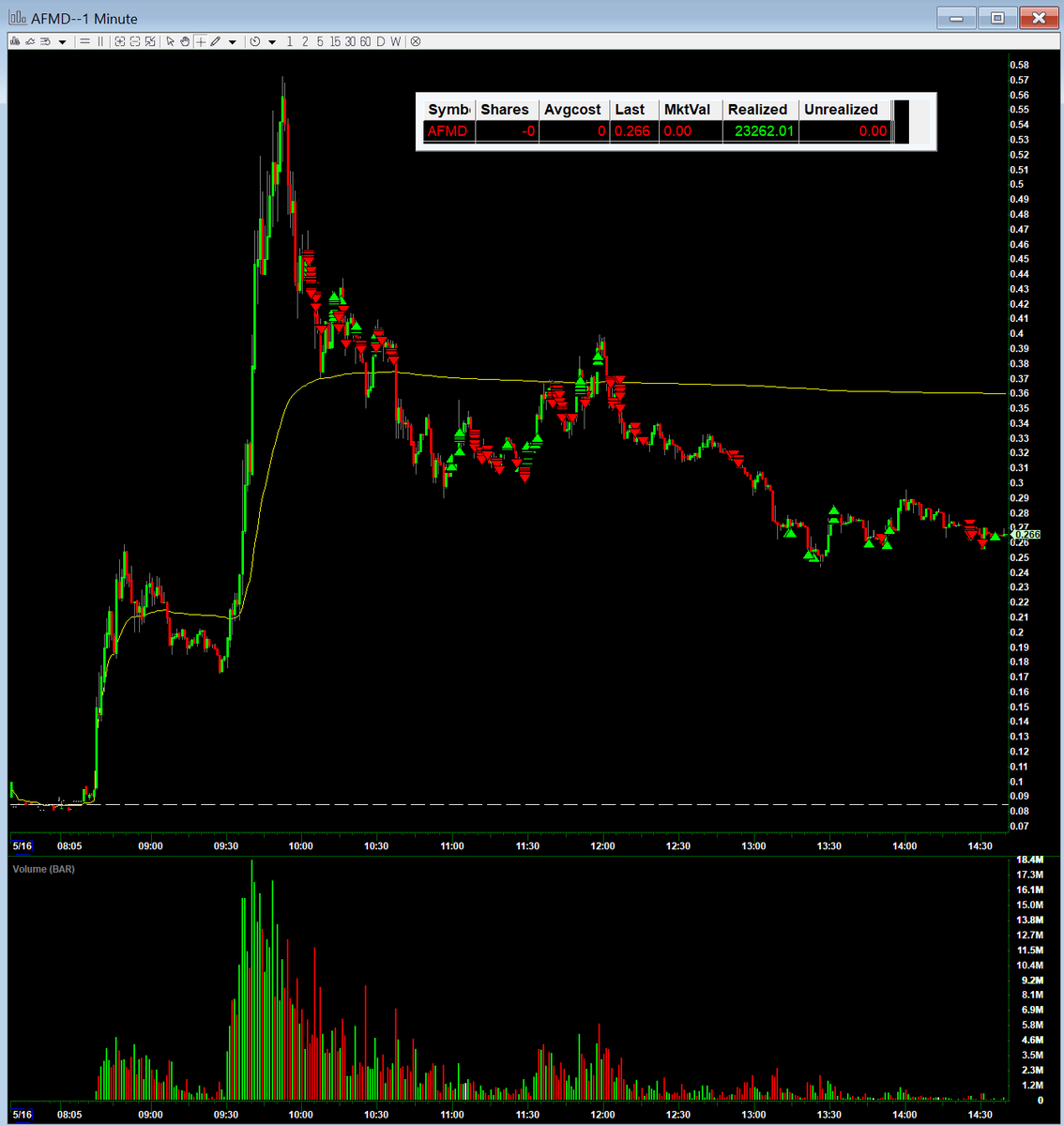Switch to the 1 minute interval
Viewport: 1064px width, 1126px height.
[290, 41]
